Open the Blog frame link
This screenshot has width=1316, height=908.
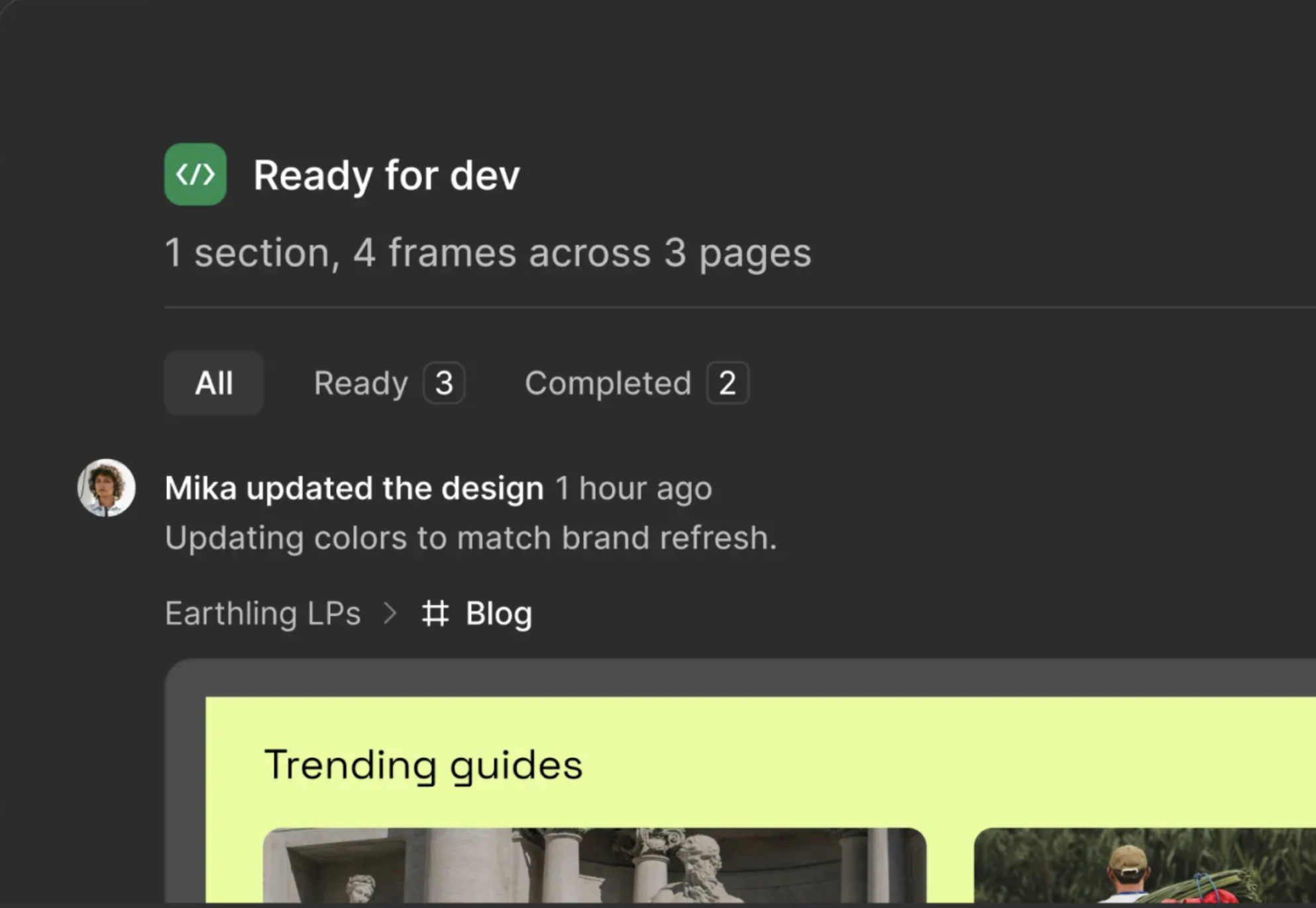pos(499,614)
